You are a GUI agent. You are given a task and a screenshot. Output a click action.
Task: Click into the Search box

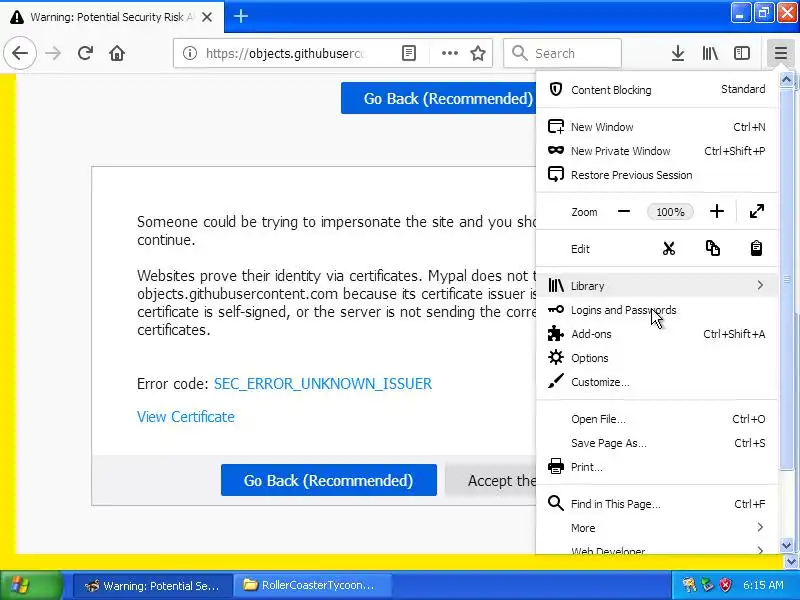(x=562, y=53)
